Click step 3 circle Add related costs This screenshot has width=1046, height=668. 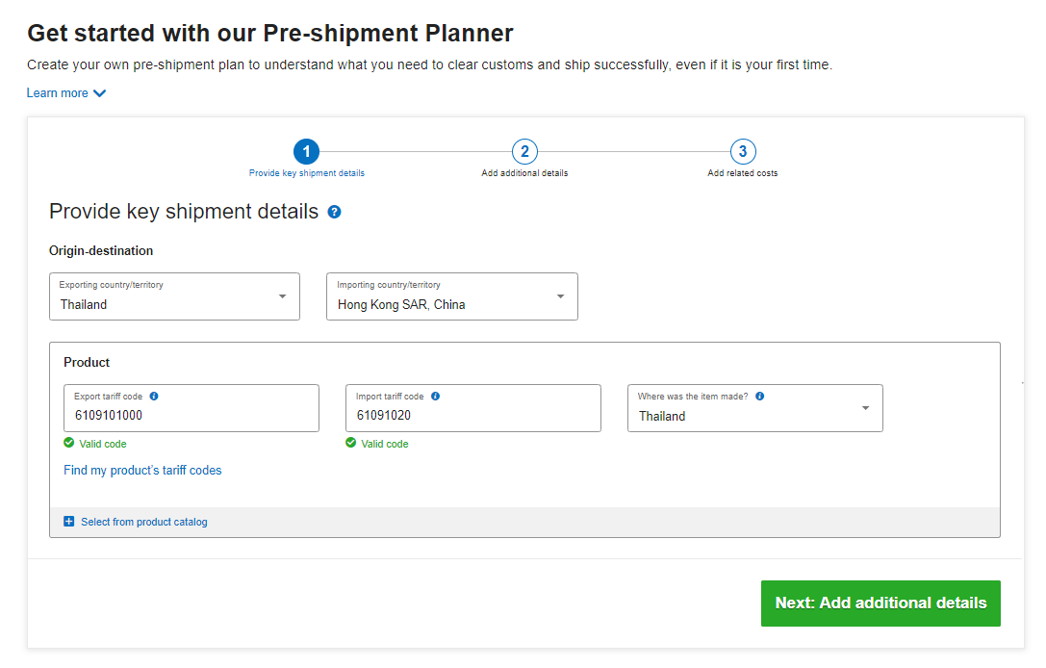click(742, 152)
